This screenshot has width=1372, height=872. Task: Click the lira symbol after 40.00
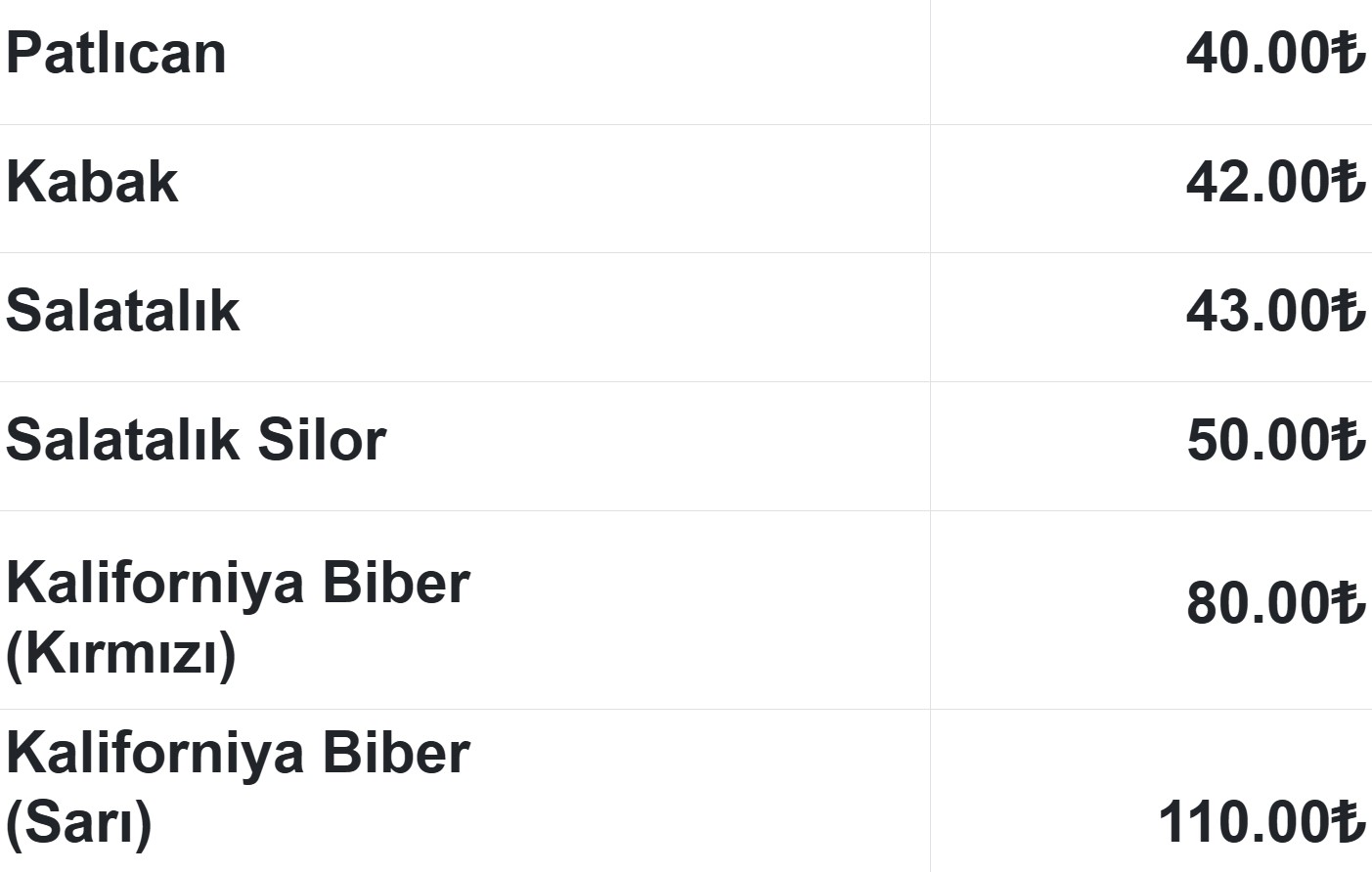(1349, 54)
